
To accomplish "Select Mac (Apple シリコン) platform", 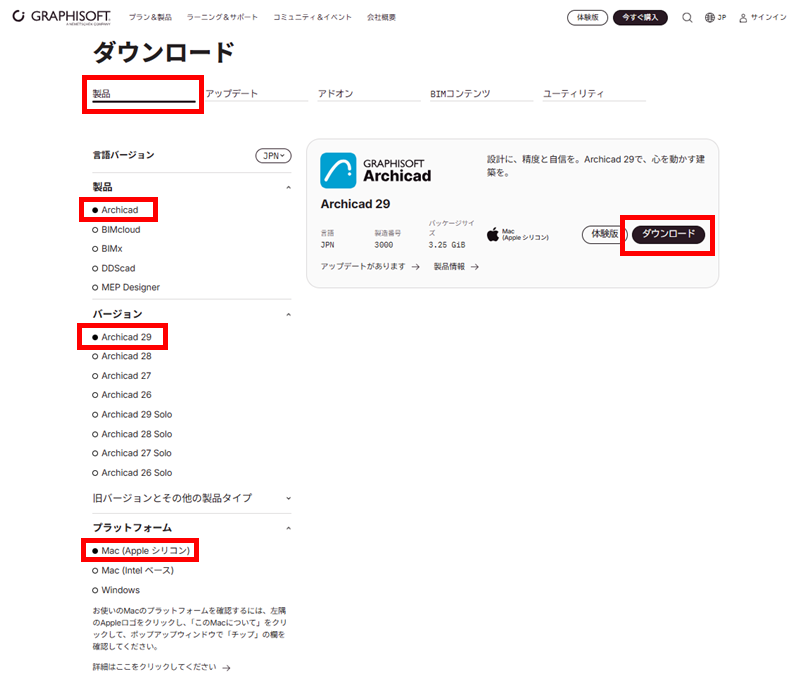I will (x=141, y=551).
